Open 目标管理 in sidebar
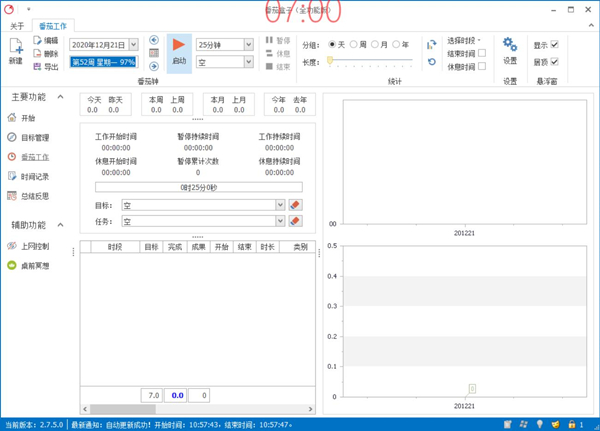 (34, 138)
